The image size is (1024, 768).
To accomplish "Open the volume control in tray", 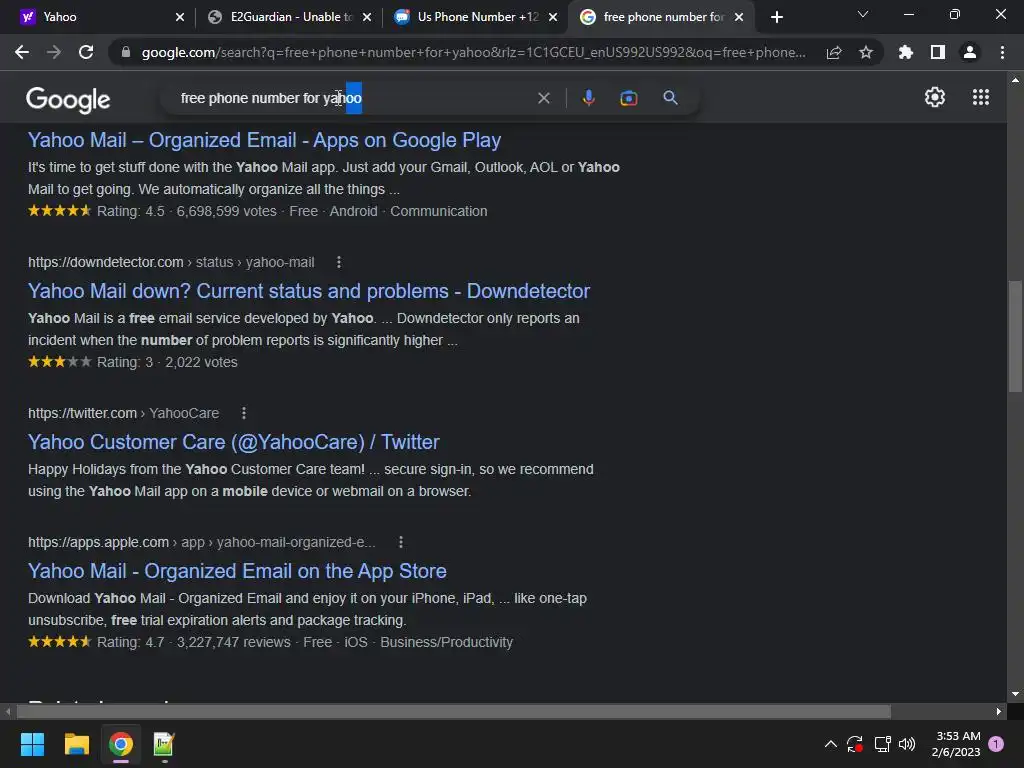I will click(907, 744).
